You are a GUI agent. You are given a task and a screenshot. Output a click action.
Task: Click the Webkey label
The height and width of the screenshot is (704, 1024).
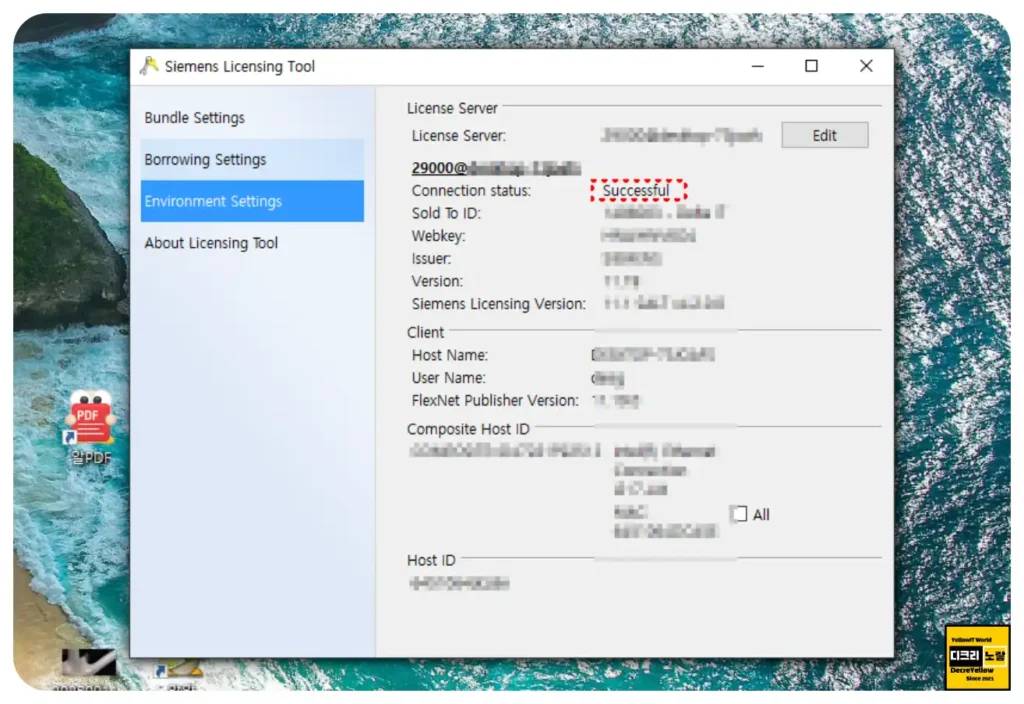point(438,236)
